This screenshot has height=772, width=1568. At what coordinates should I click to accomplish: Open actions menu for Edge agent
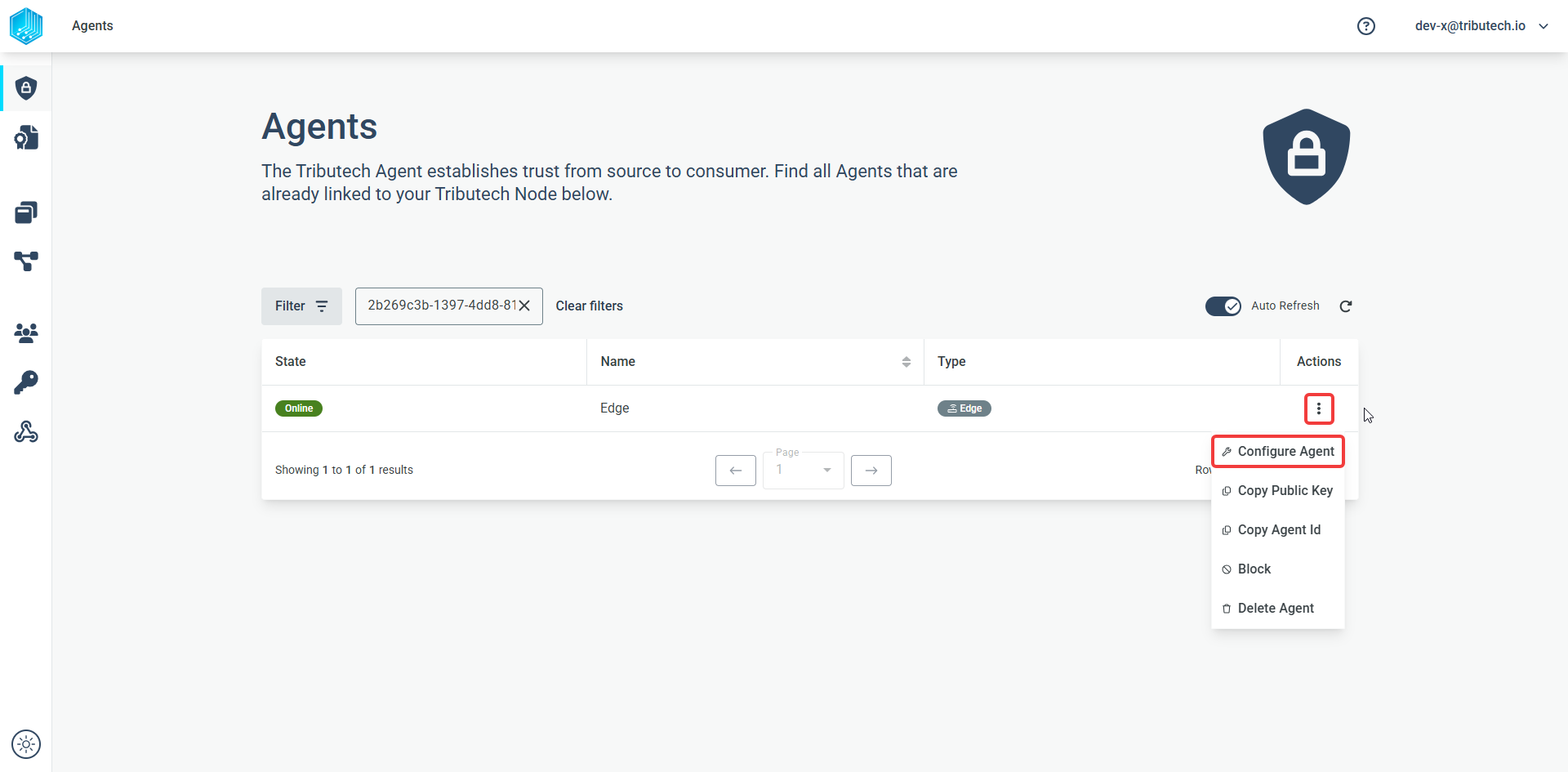click(1319, 408)
